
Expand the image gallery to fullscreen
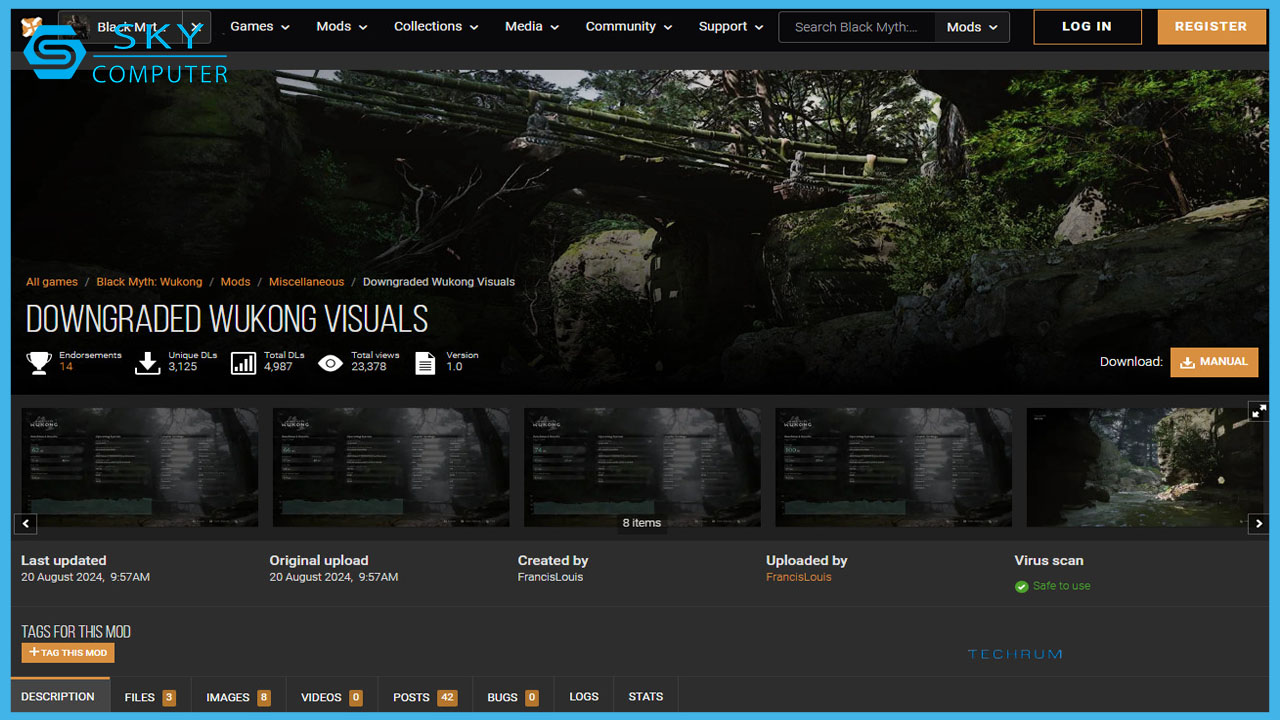1259,411
